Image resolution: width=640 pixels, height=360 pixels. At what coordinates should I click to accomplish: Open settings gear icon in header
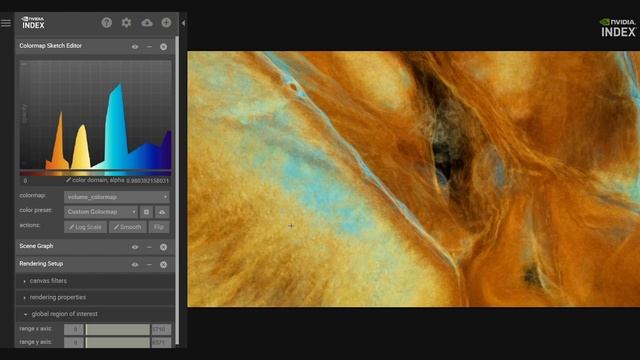[x=127, y=22]
